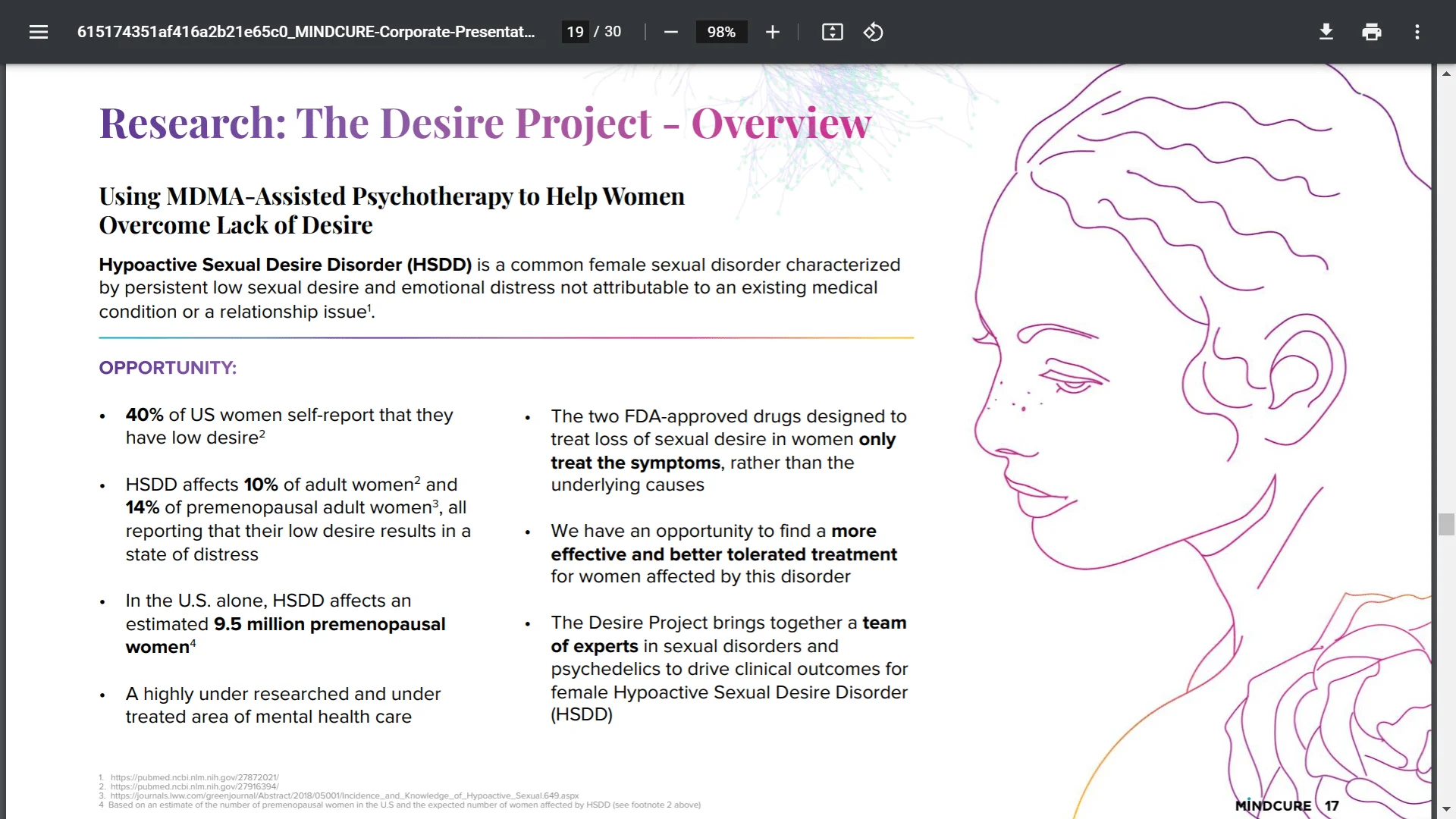Click the scrollbar down arrow
Screen dimensions: 1456x819
1446,809
